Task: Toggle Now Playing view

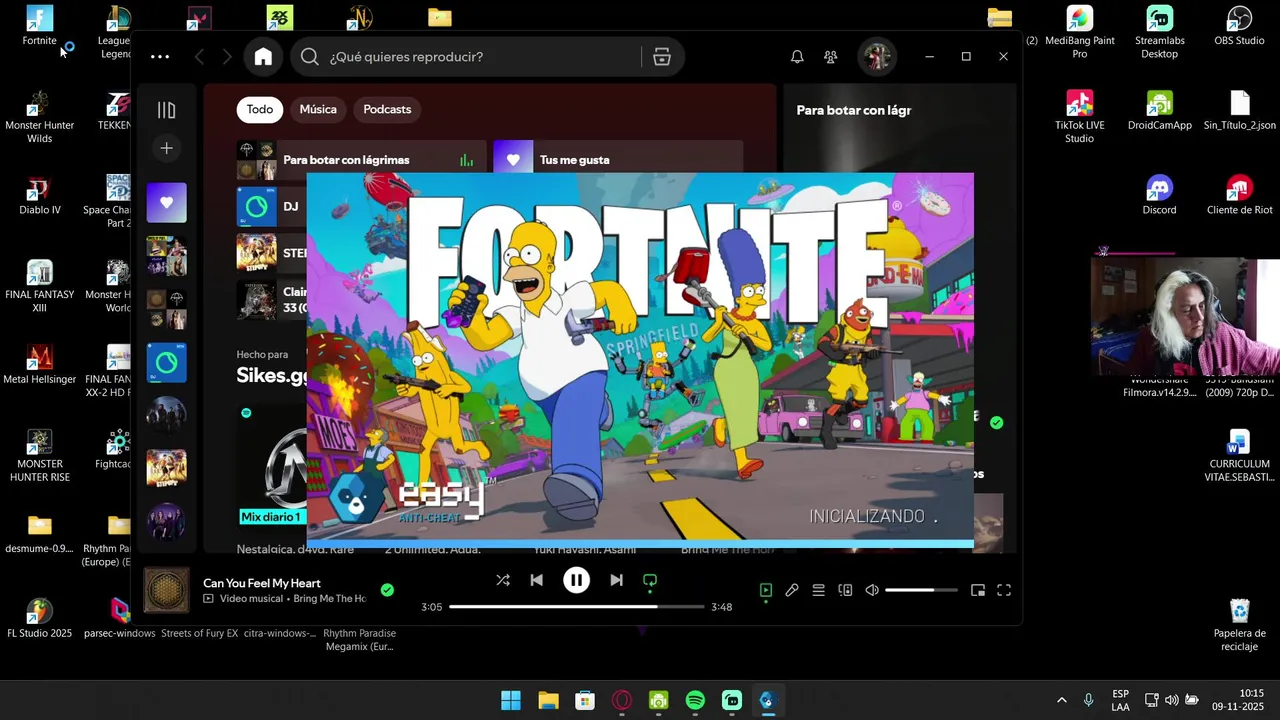Action: (x=765, y=590)
